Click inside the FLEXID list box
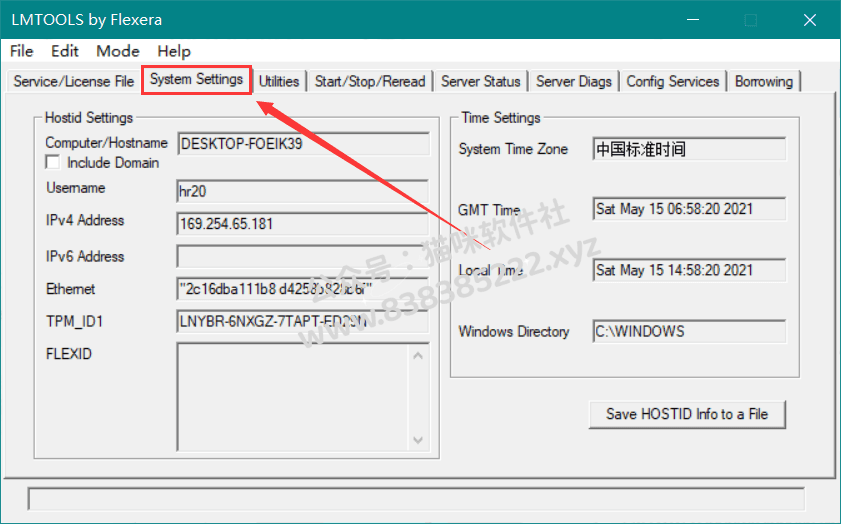 (293, 397)
